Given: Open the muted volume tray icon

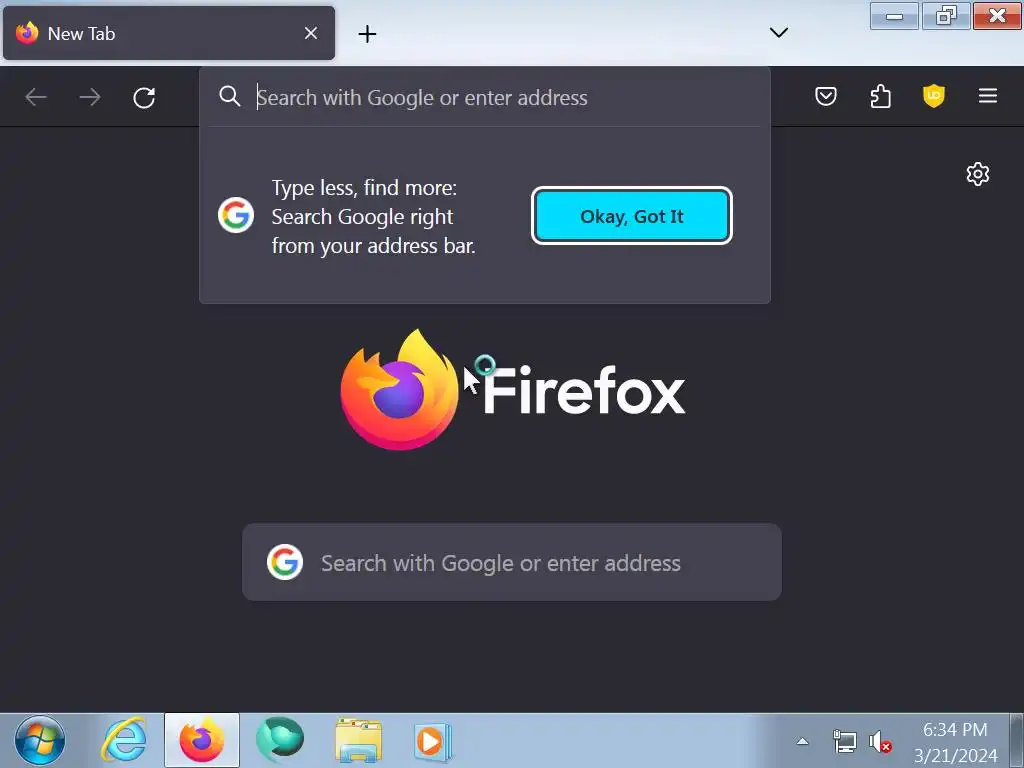Looking at the screenshot, I should point(880,742).
